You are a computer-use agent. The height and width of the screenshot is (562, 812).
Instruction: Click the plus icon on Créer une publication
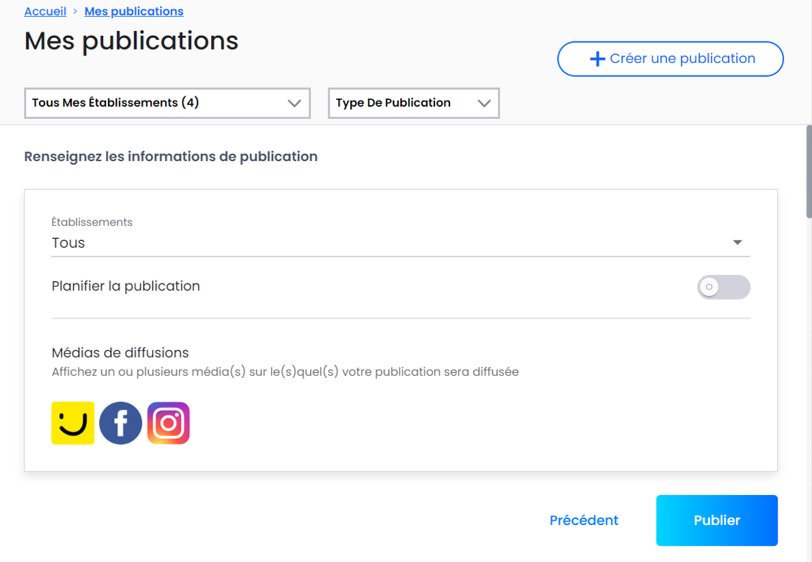pyautogui.click(x=597, y=59)
